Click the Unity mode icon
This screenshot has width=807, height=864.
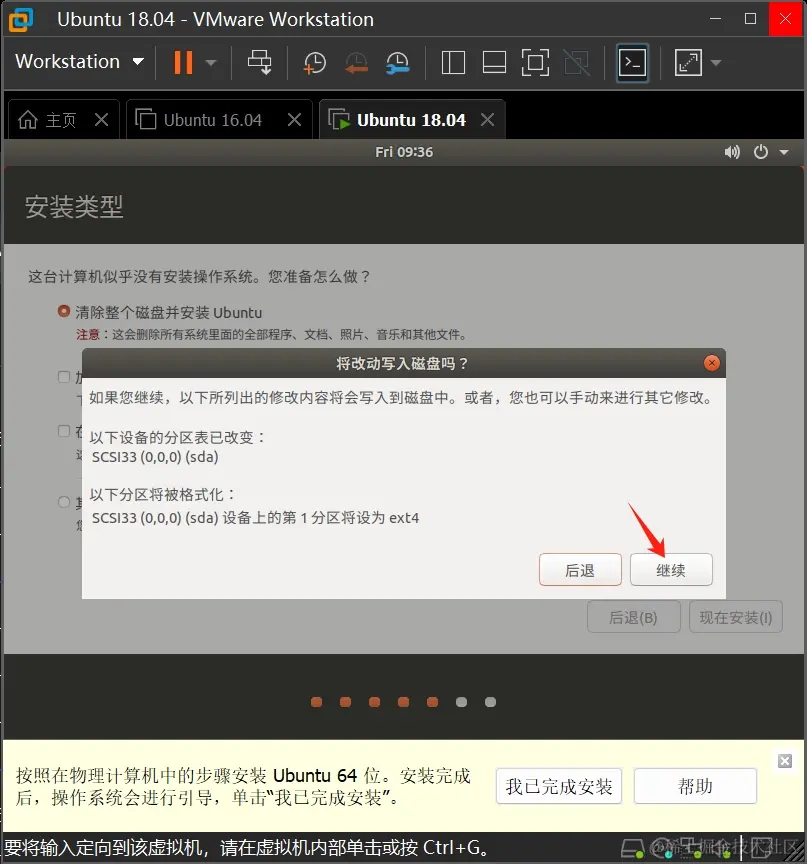click(577, 62)
